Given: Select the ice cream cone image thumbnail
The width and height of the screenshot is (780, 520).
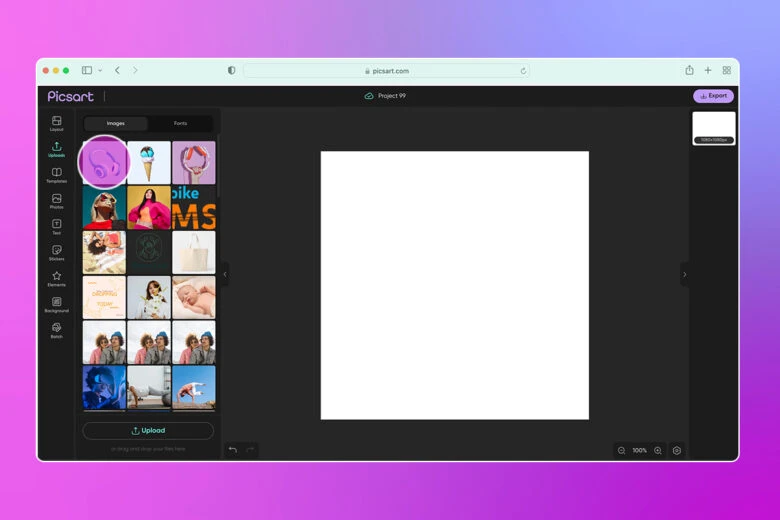Looking at the screenshot, I should (x=148, y=163).
